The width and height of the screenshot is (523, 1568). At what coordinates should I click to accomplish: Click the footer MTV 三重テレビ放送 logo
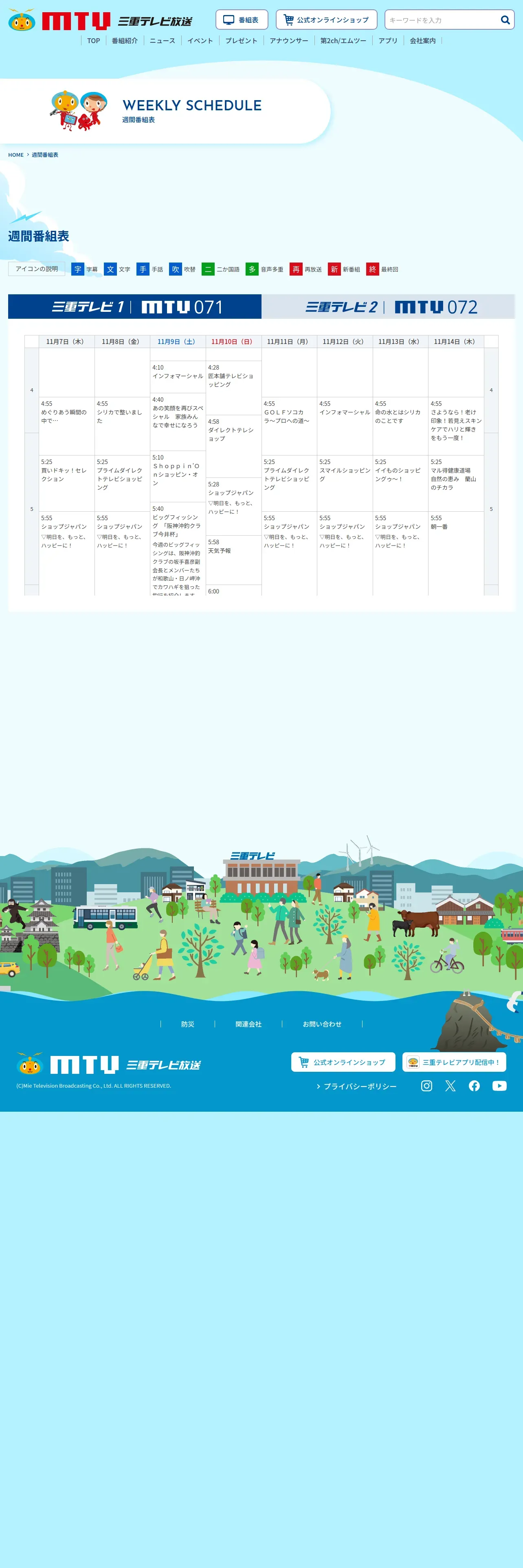(108, 1064)
